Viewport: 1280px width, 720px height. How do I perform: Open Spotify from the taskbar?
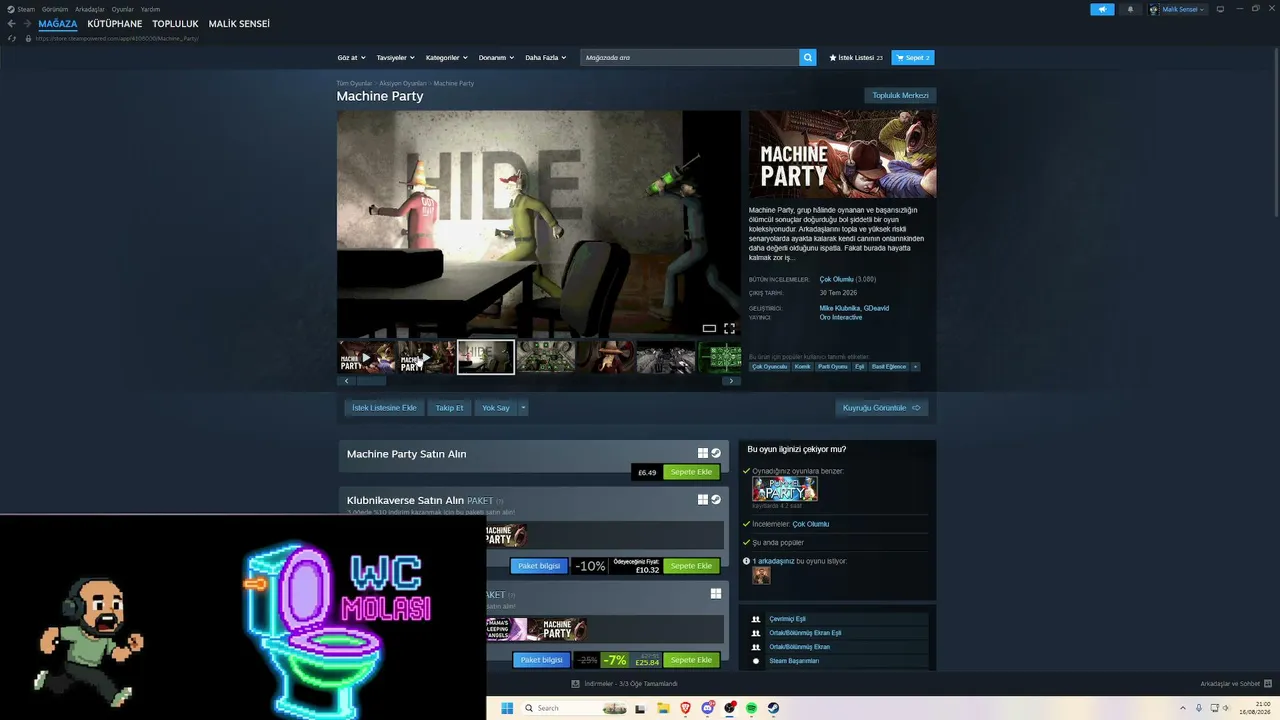[751, 708]
